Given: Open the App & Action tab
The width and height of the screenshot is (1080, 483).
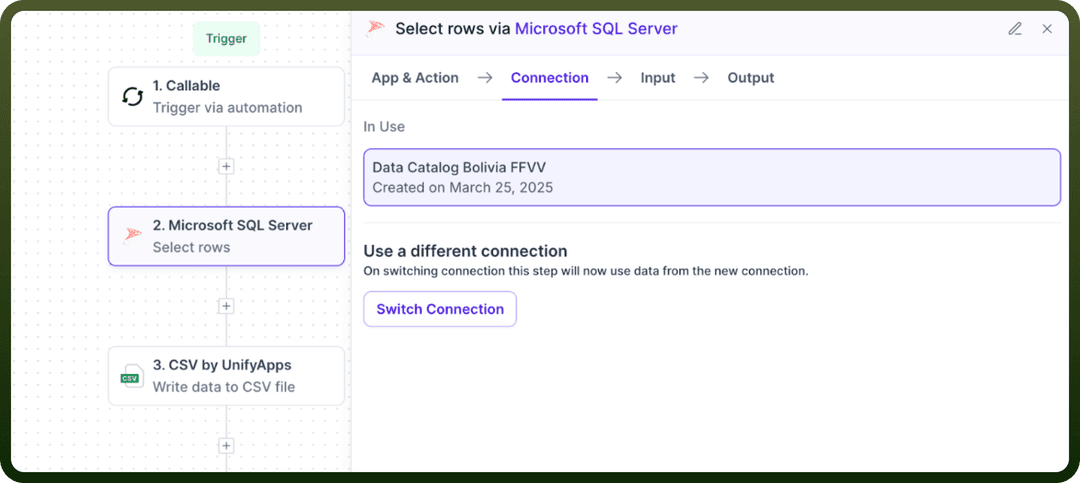Looking at the screenshot, I should (x=415, y=78).
